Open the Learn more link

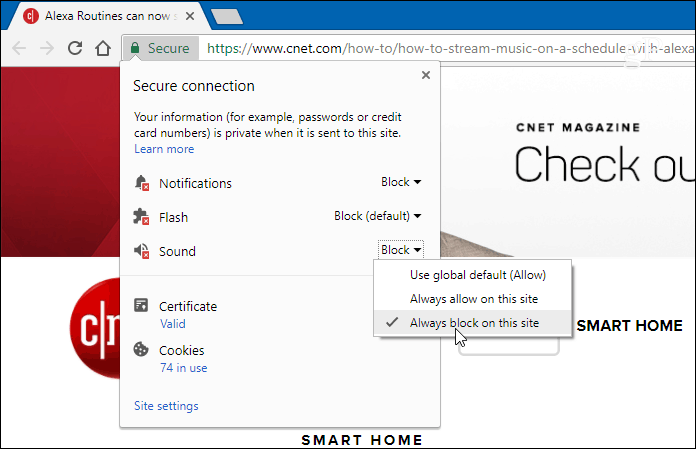164,149
